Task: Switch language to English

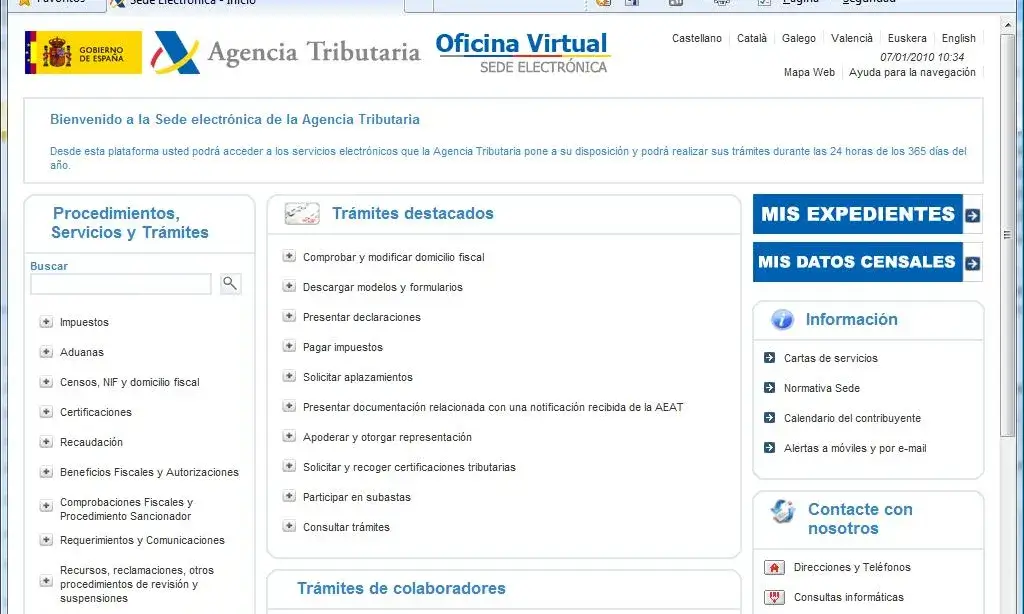Action: click(959, 39)
